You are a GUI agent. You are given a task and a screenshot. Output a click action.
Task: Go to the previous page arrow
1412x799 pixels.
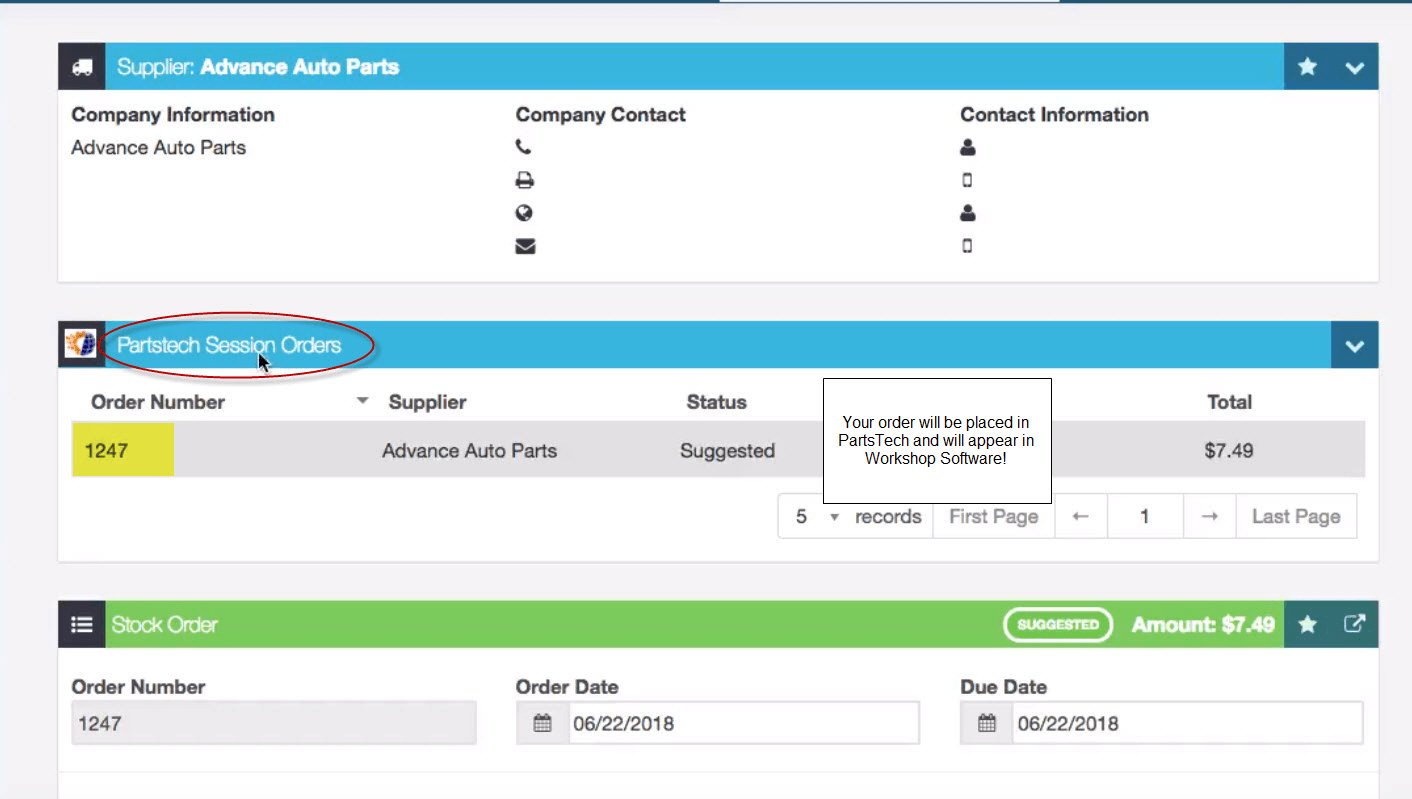click(1080, 516)
